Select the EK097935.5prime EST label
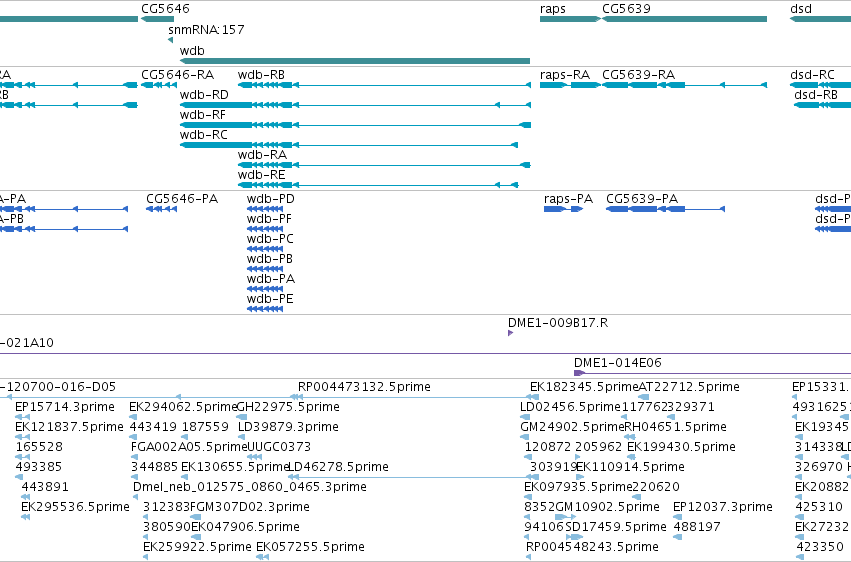851x562 pixels. coord(578,487)
